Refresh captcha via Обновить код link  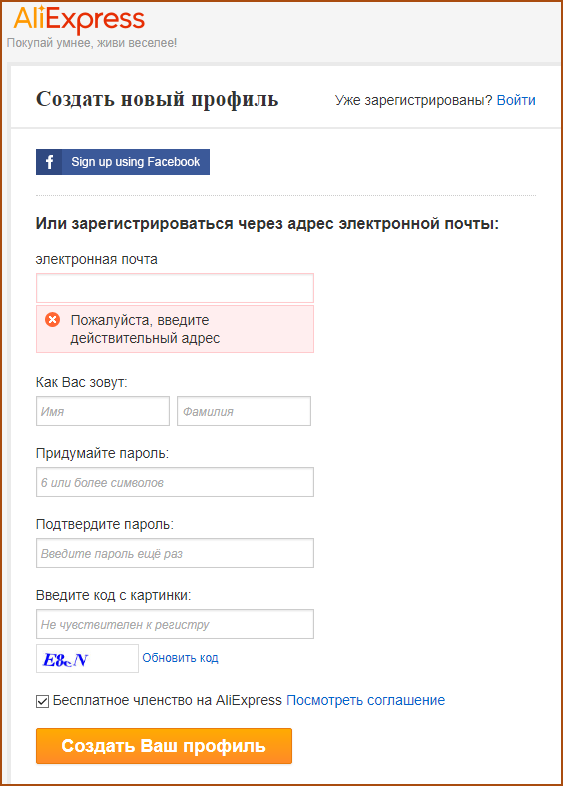180,658
